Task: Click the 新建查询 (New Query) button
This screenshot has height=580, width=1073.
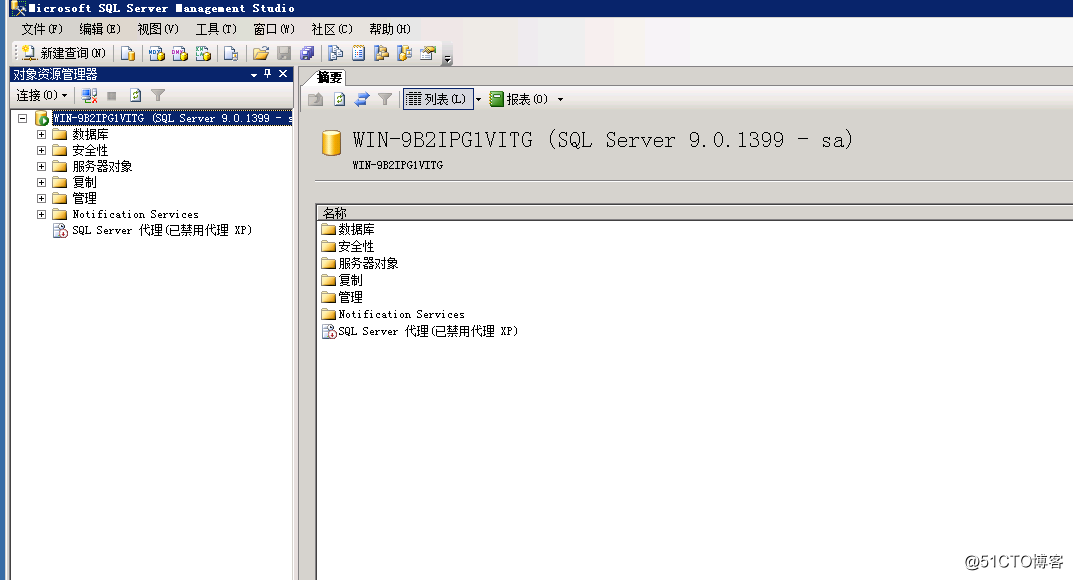Action: (64, 53)
